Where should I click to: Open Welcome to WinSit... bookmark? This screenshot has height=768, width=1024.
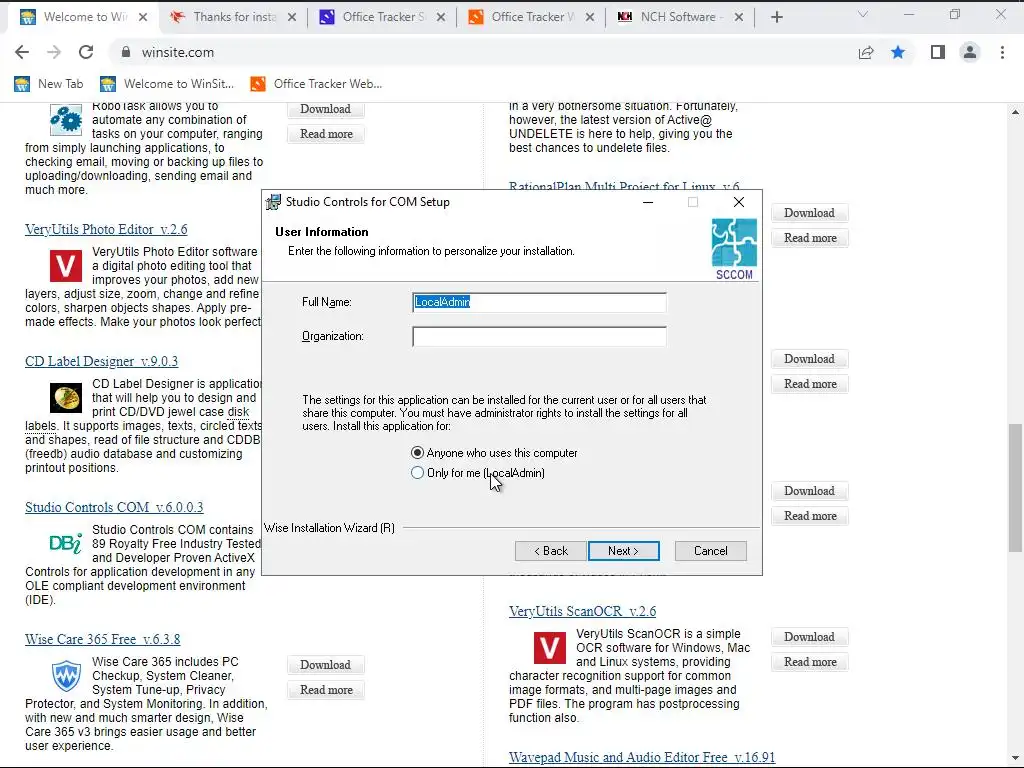(x=167, y=84)
